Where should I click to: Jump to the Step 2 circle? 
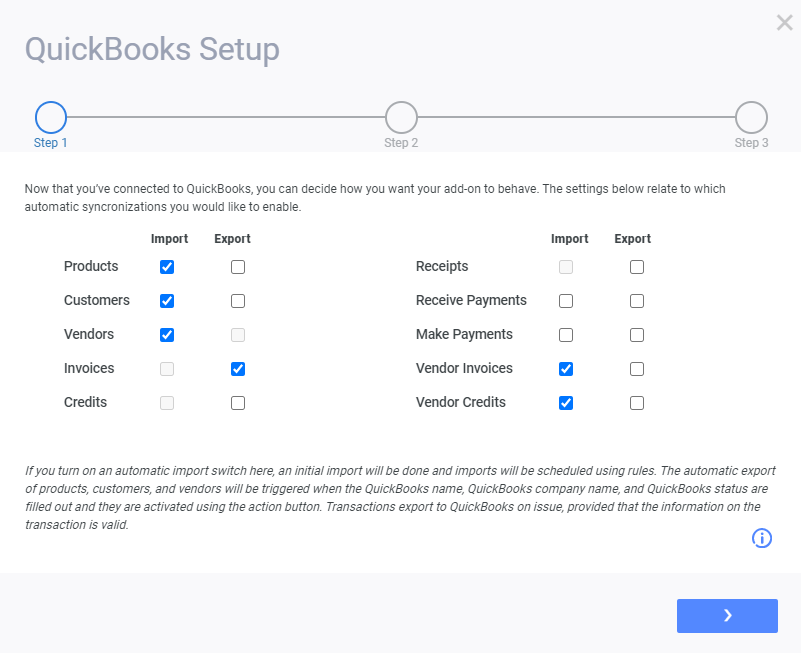401,118
